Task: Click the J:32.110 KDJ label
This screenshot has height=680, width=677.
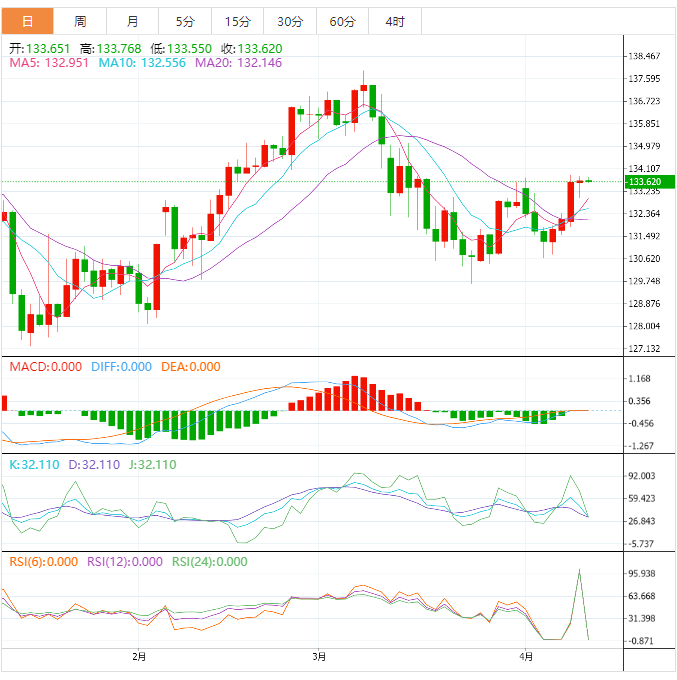Action: tap(153, 465)
